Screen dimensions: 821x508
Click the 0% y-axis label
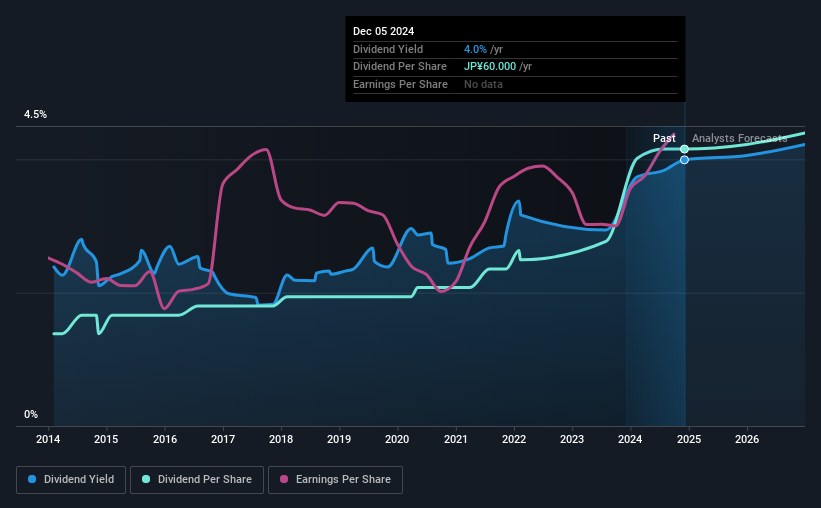(31, 414)
